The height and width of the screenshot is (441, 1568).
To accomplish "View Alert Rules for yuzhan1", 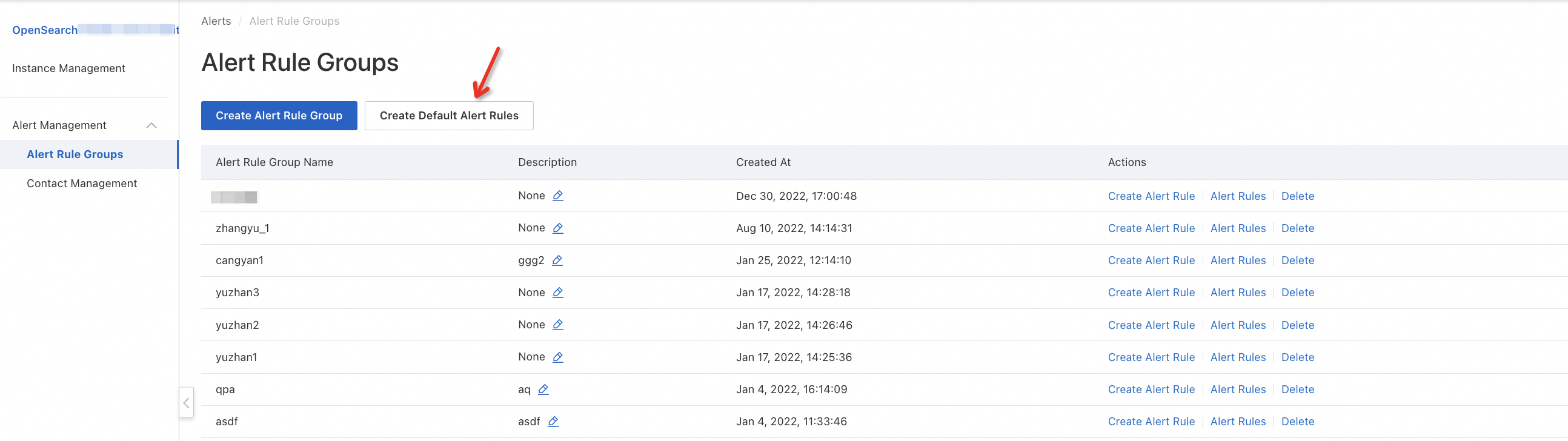I will pyautogui.click(x=1237, y=357).
